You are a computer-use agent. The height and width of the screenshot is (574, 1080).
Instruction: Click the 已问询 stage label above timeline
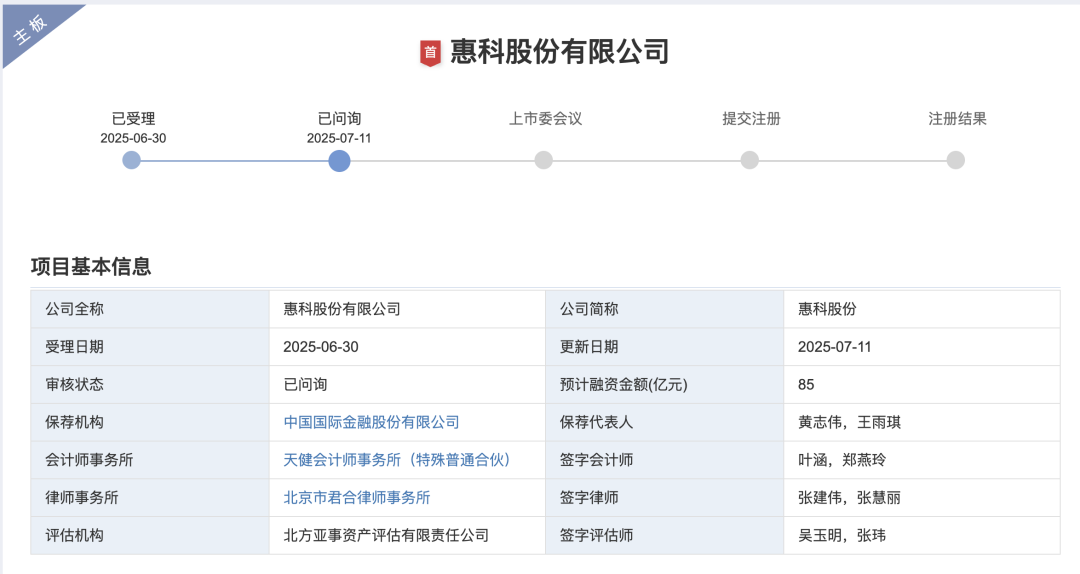pos(339,119)
